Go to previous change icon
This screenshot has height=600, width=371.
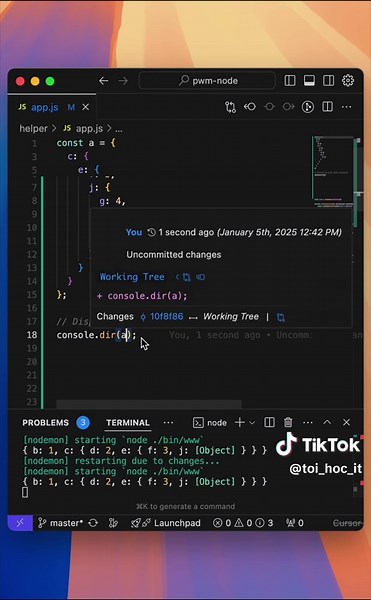tap(250, 107)
